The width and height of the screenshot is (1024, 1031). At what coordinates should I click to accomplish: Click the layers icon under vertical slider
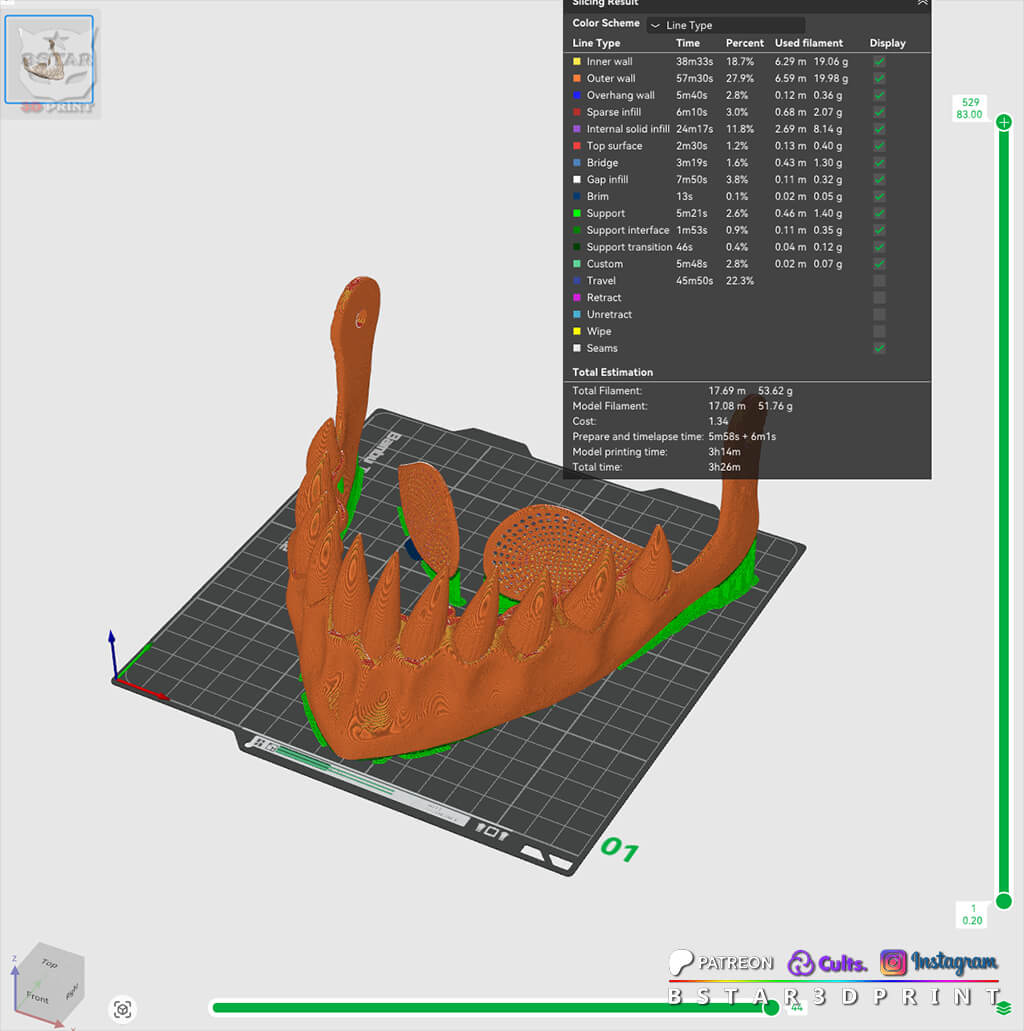coord(1004,1007)
